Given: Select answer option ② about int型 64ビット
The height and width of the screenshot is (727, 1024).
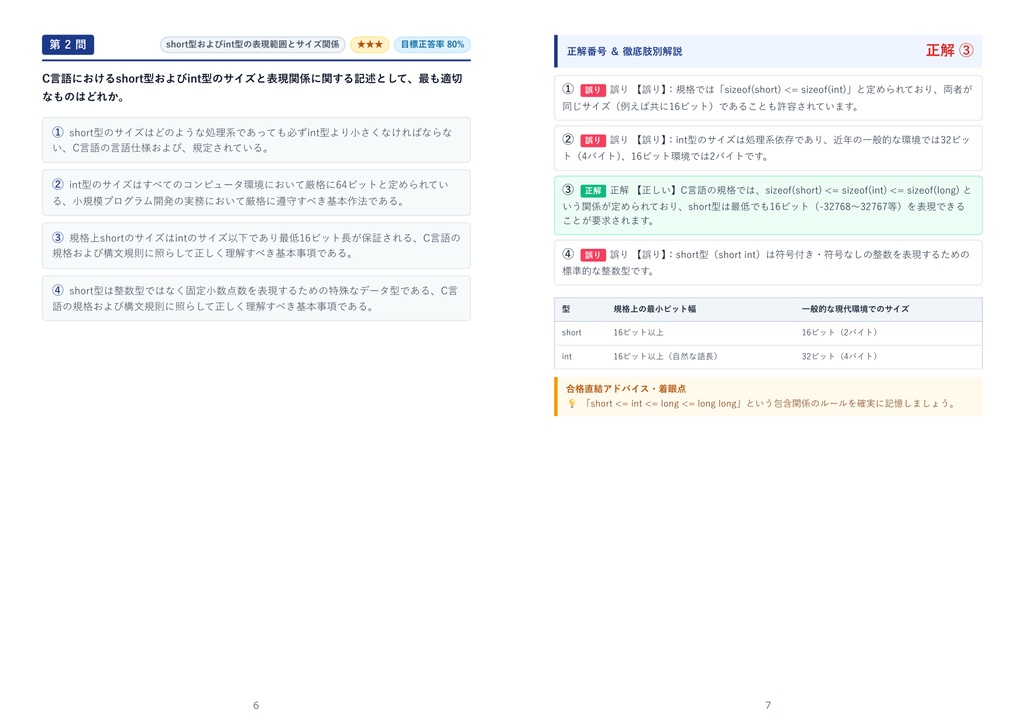Looking at the screenshot, I should (x=256, y=193).
